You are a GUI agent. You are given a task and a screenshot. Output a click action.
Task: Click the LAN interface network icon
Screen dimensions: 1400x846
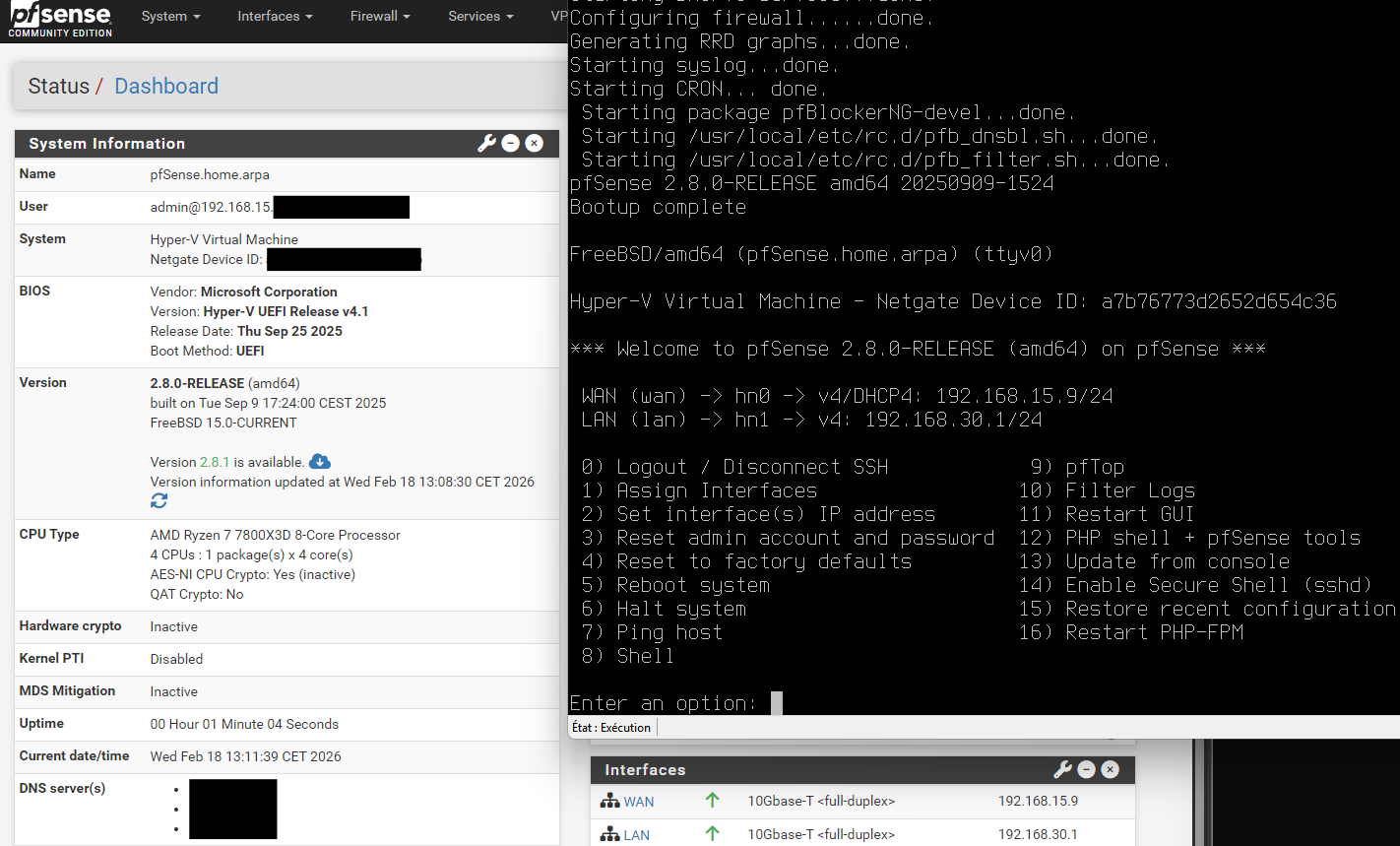[x=608, y=834]
